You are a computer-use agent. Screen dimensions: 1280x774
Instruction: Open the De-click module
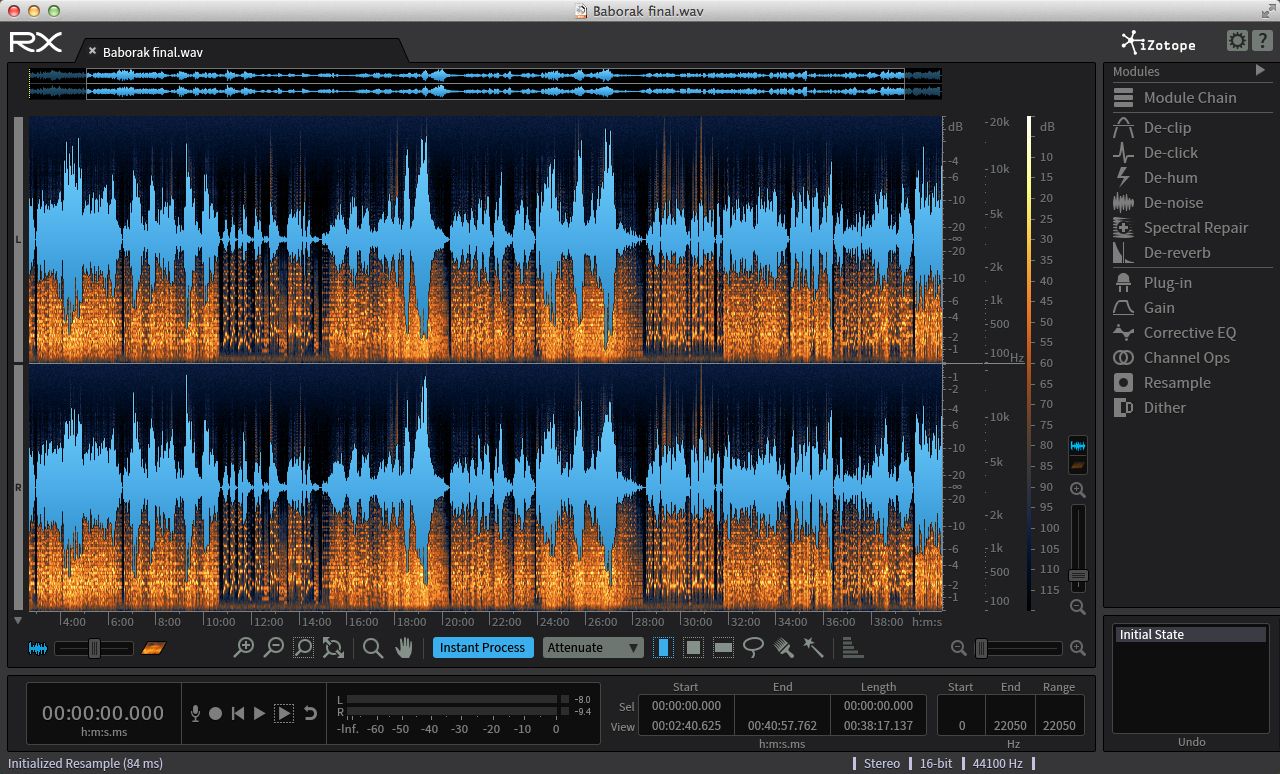[x=1170, y=153]
